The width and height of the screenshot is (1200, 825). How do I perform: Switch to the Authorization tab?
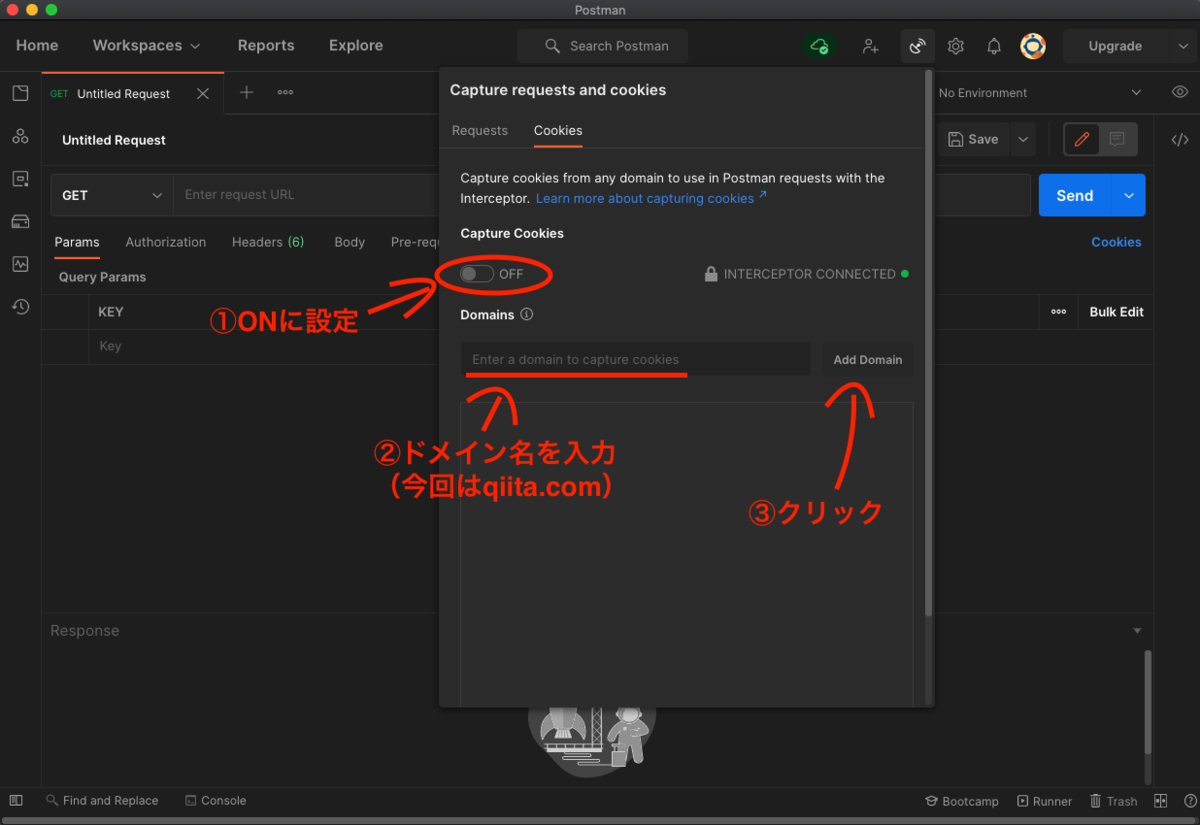coord(166,242)
